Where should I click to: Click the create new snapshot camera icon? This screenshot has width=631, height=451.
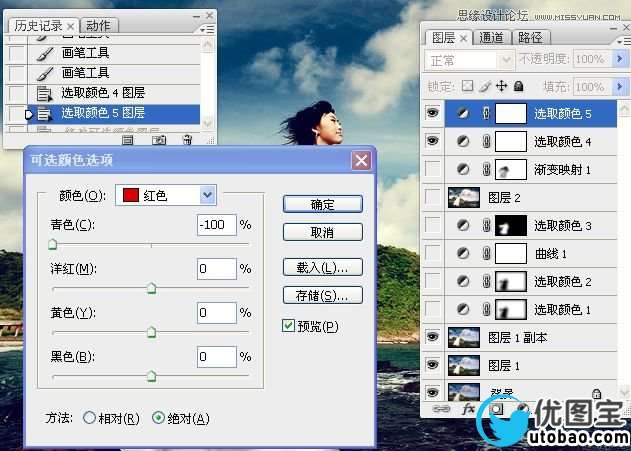pos(159,140)
